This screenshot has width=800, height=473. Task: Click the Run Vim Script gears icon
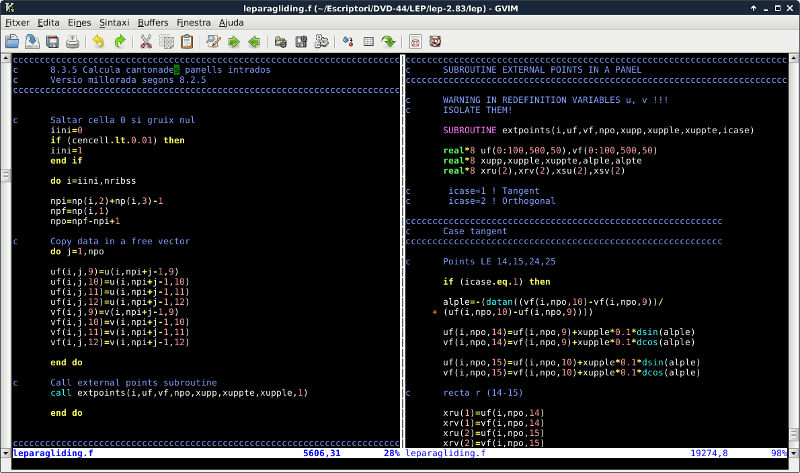321,41
